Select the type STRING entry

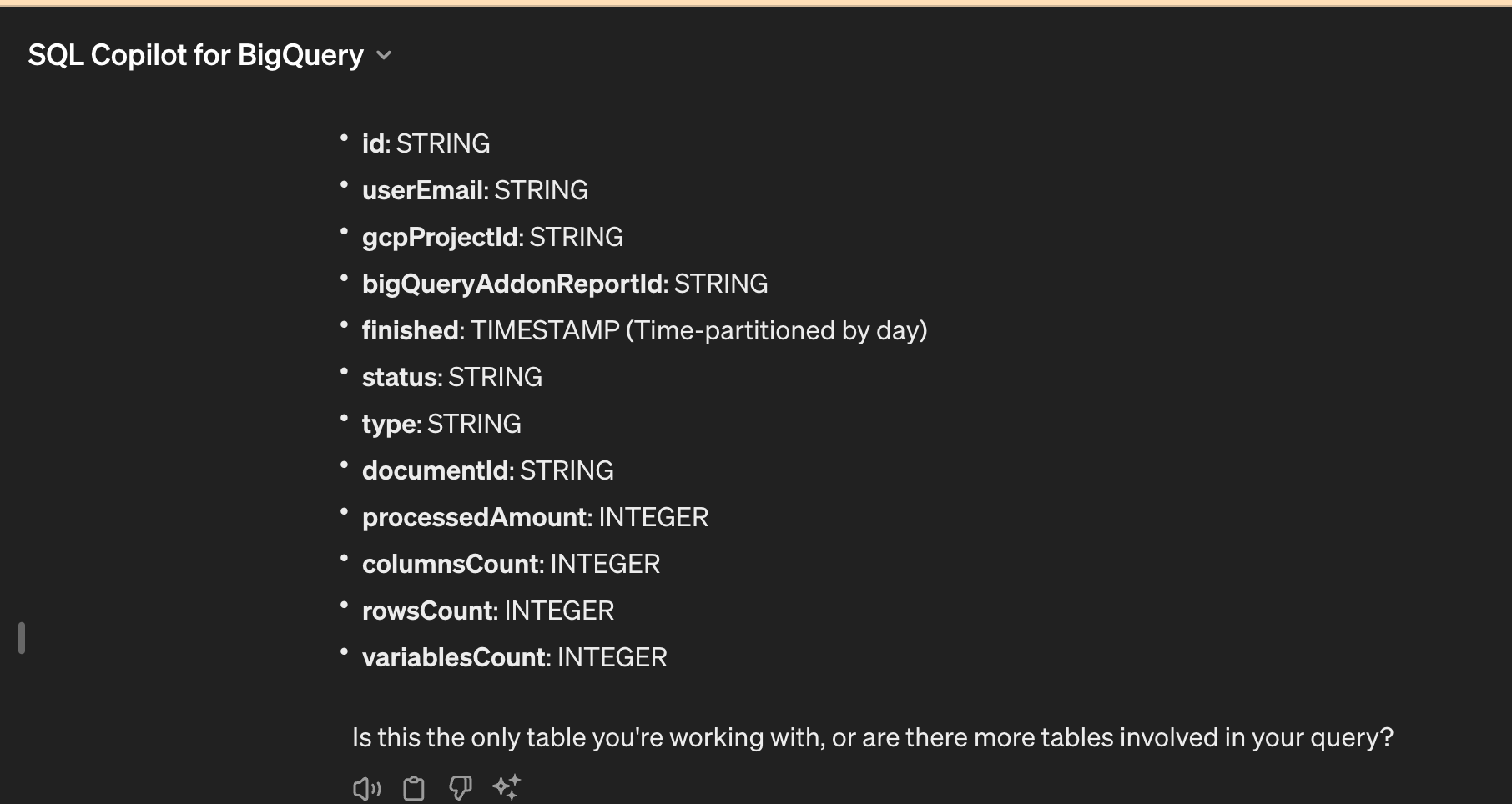tap(441, 425)
